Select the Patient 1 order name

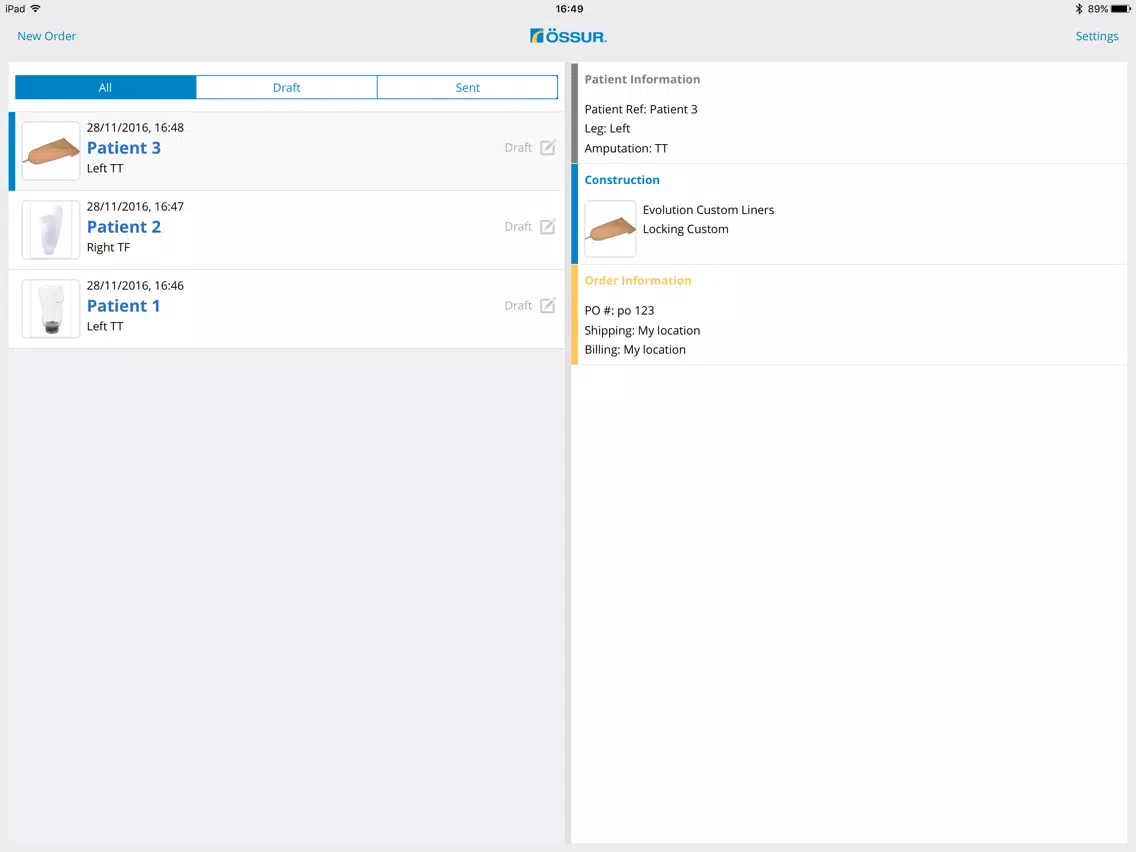coord(123,306)
